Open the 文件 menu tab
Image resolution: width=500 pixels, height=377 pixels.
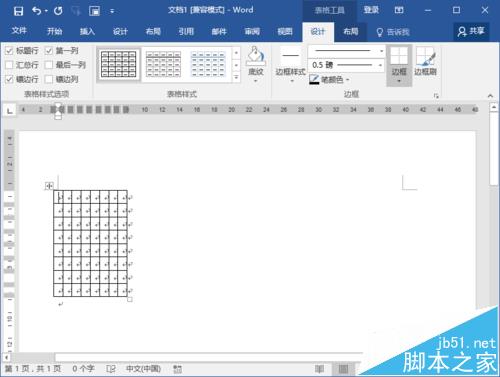click(19, 31)
